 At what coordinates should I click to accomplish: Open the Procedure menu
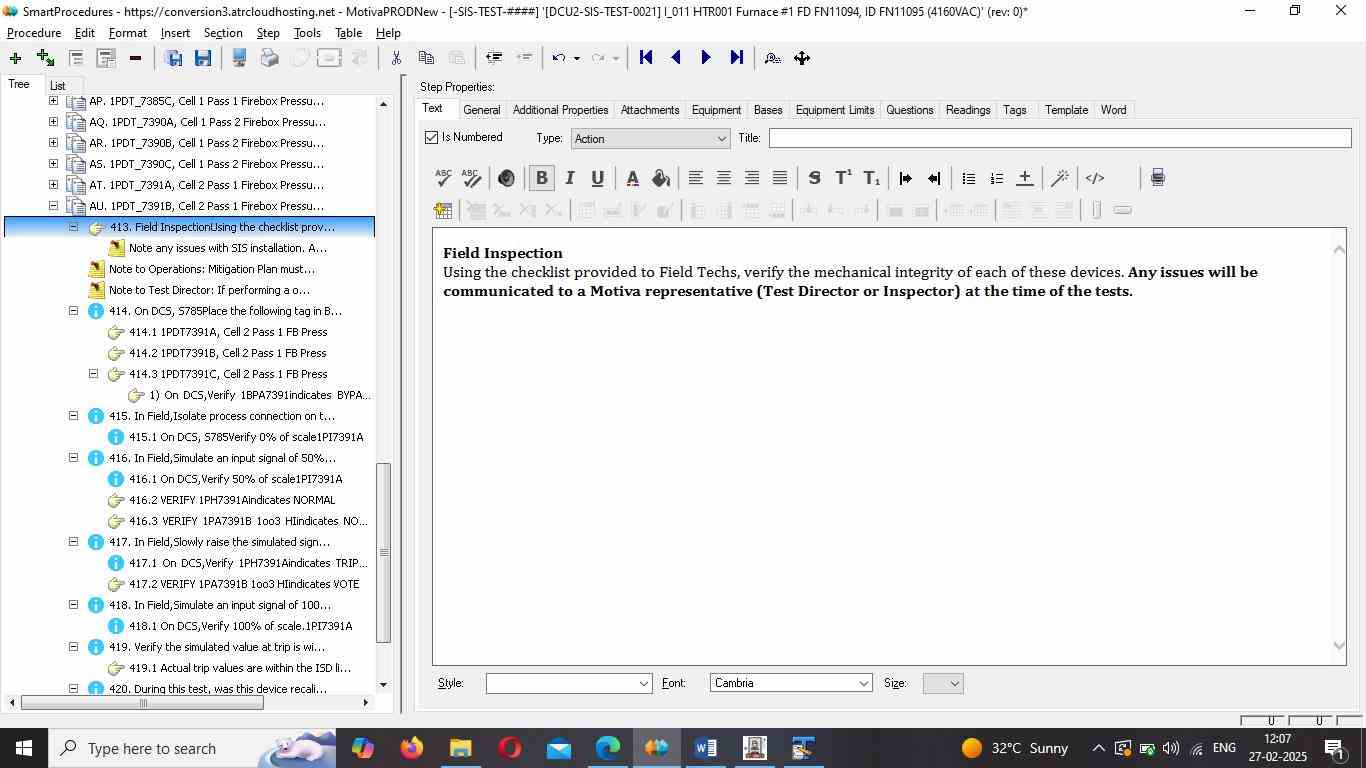(34, 33)
